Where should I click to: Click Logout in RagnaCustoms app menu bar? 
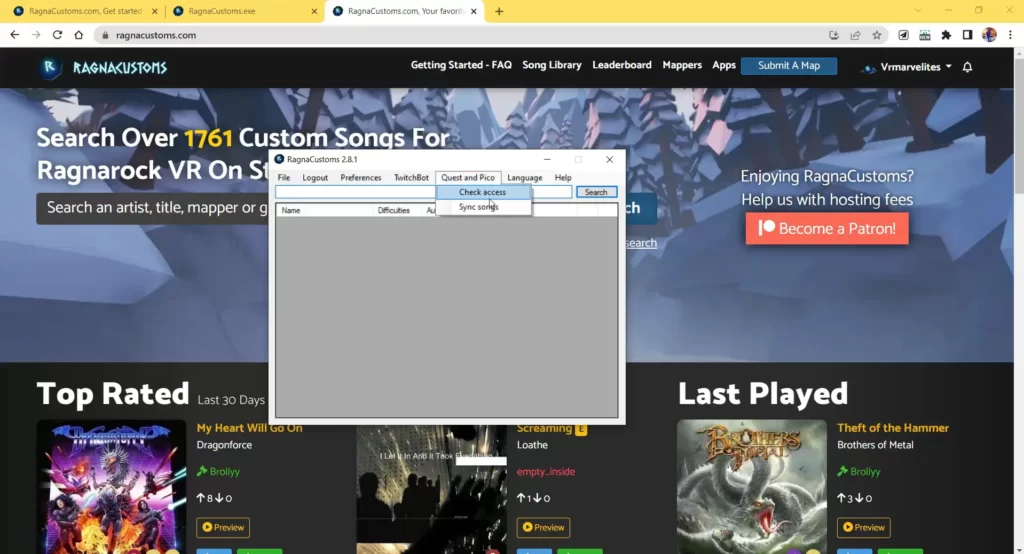click(315, 178)
